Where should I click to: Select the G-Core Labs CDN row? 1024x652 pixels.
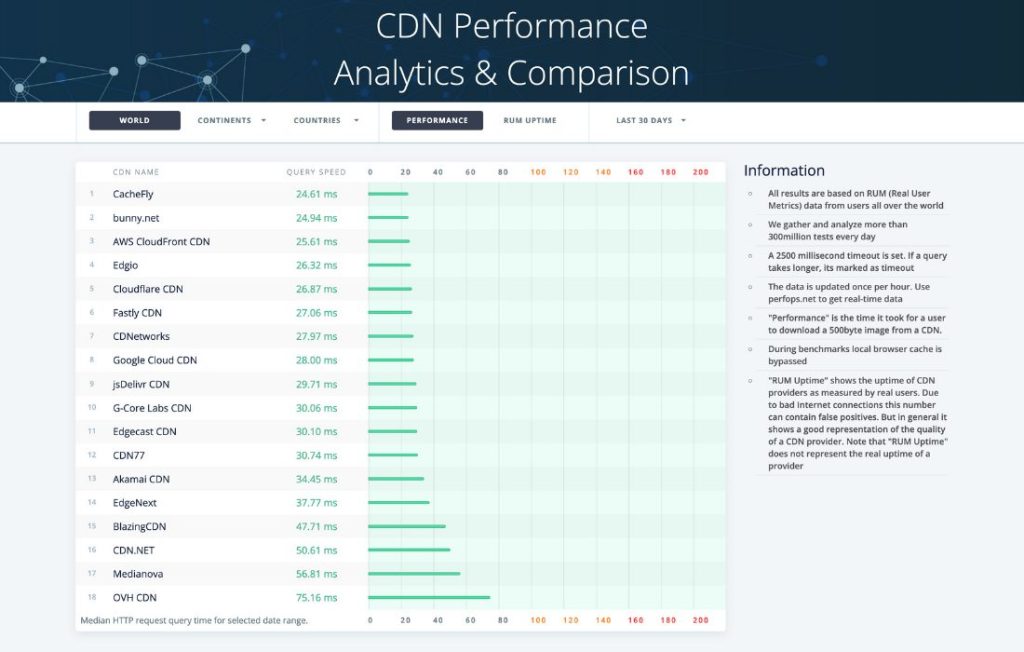(400, 408)
